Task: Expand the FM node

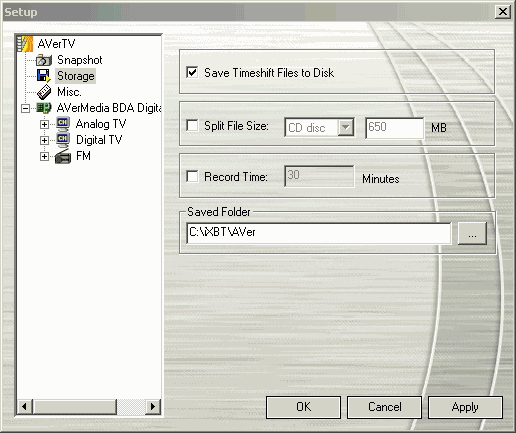Action: click(x=44, y=156)
